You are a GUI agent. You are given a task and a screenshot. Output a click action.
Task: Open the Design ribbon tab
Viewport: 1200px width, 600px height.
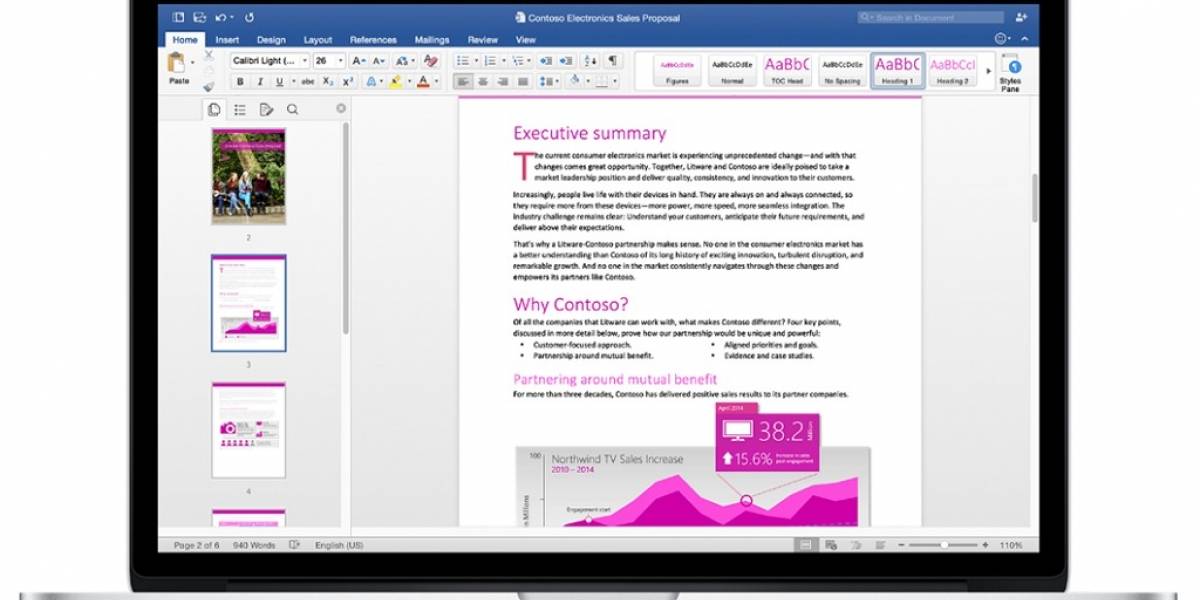(x=271, y=40)
